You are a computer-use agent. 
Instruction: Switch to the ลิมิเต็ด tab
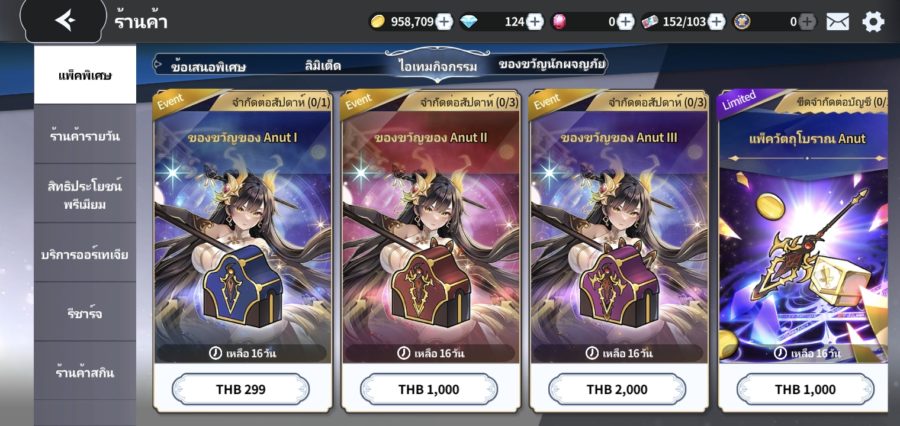(323, 65)
